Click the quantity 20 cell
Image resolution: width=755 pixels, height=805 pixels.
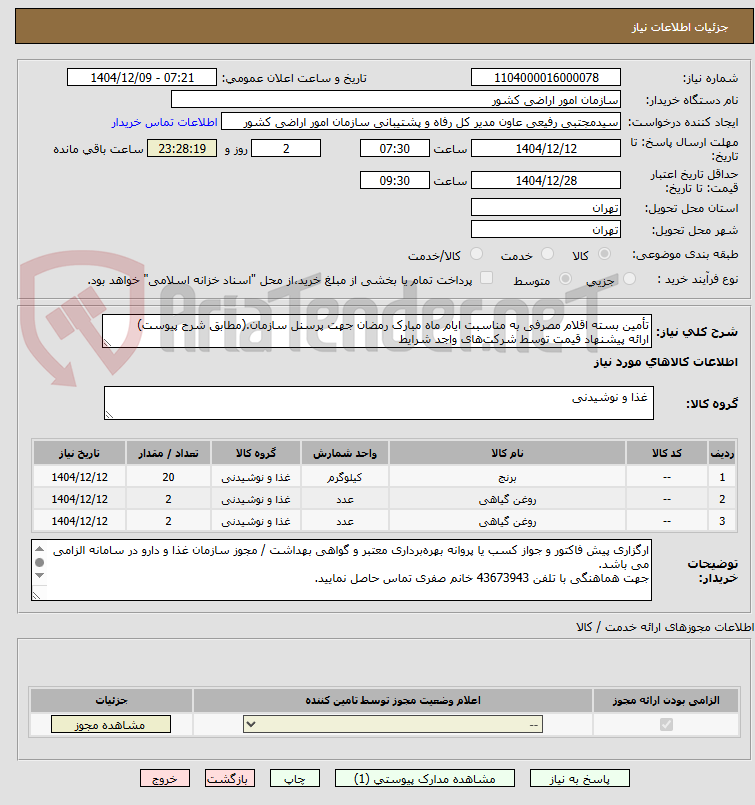[168, 477]
